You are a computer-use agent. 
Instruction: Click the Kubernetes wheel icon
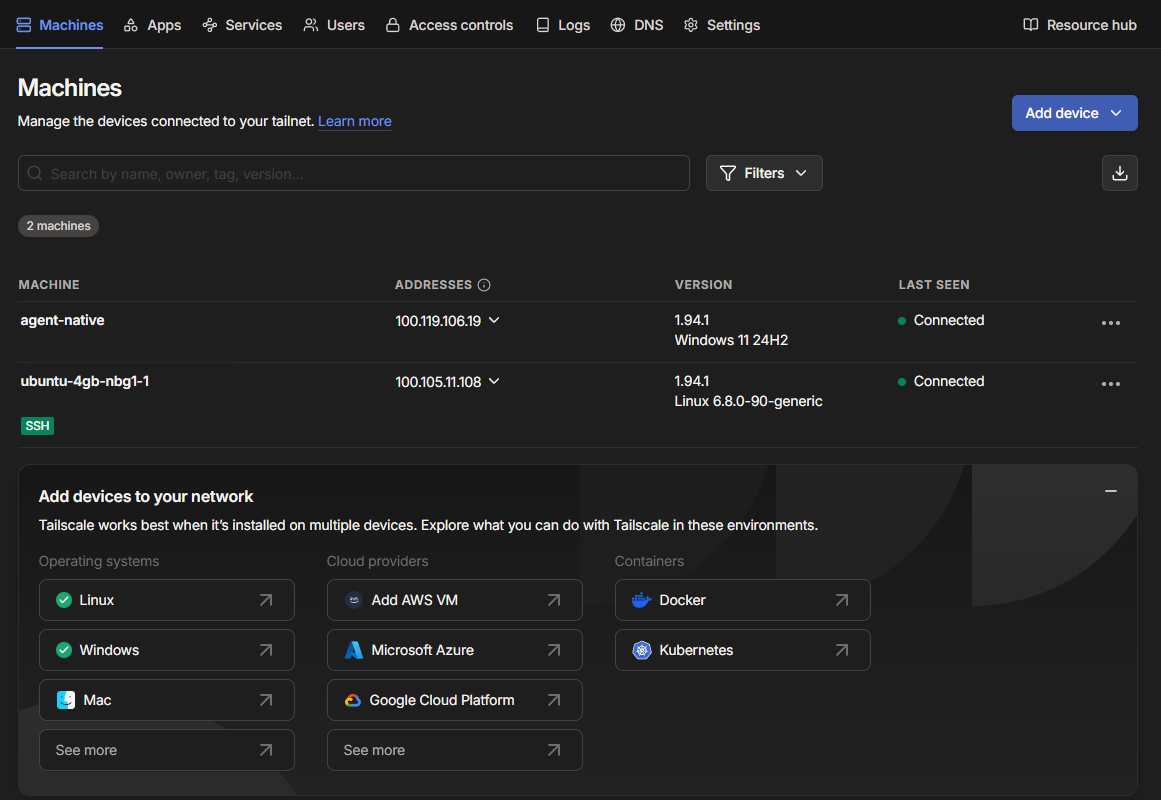pyautogui.click(x=641, y=650)
